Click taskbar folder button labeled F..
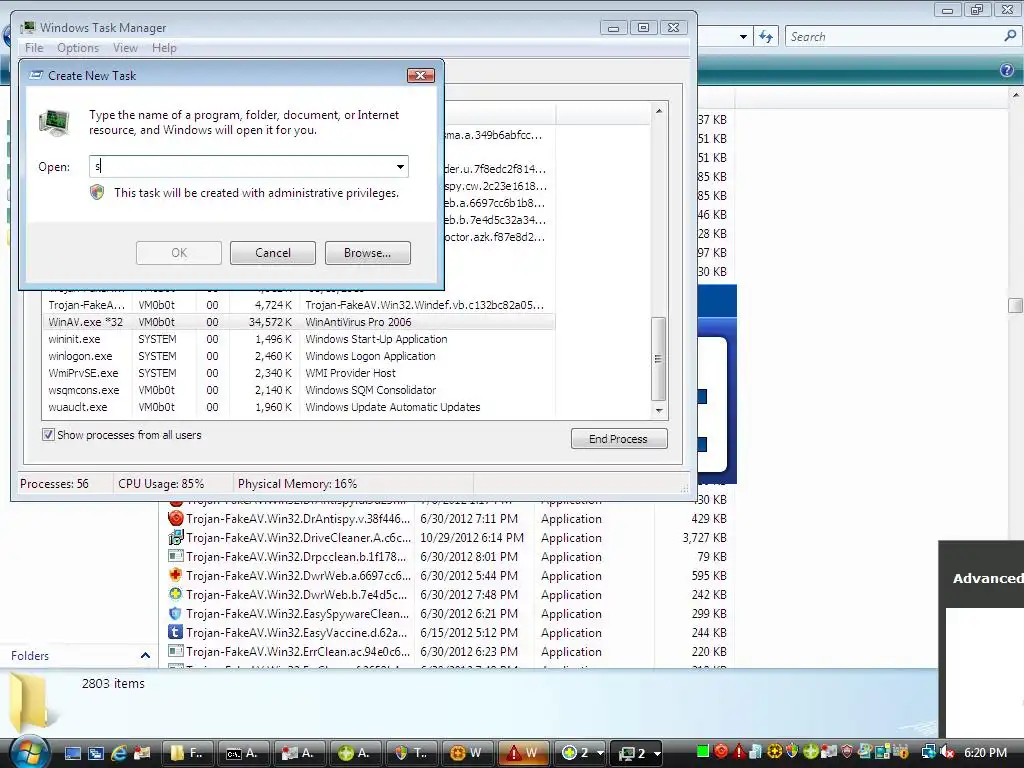Image resolution: width=1024 pixels, height=768 pixels. pos(187,753)
